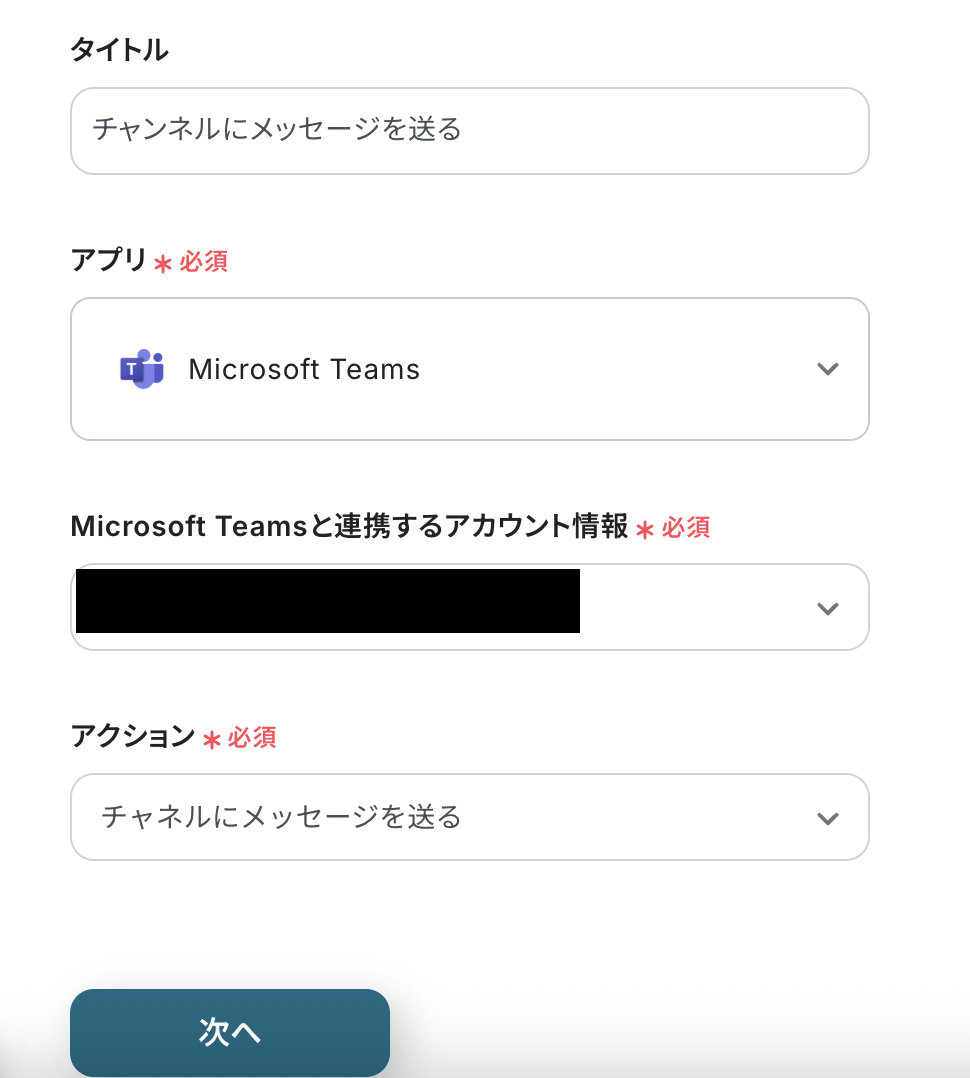970x1078 pixels.
Task: Open the account selection dropdown arrow
Action: (x=827, y=608)
